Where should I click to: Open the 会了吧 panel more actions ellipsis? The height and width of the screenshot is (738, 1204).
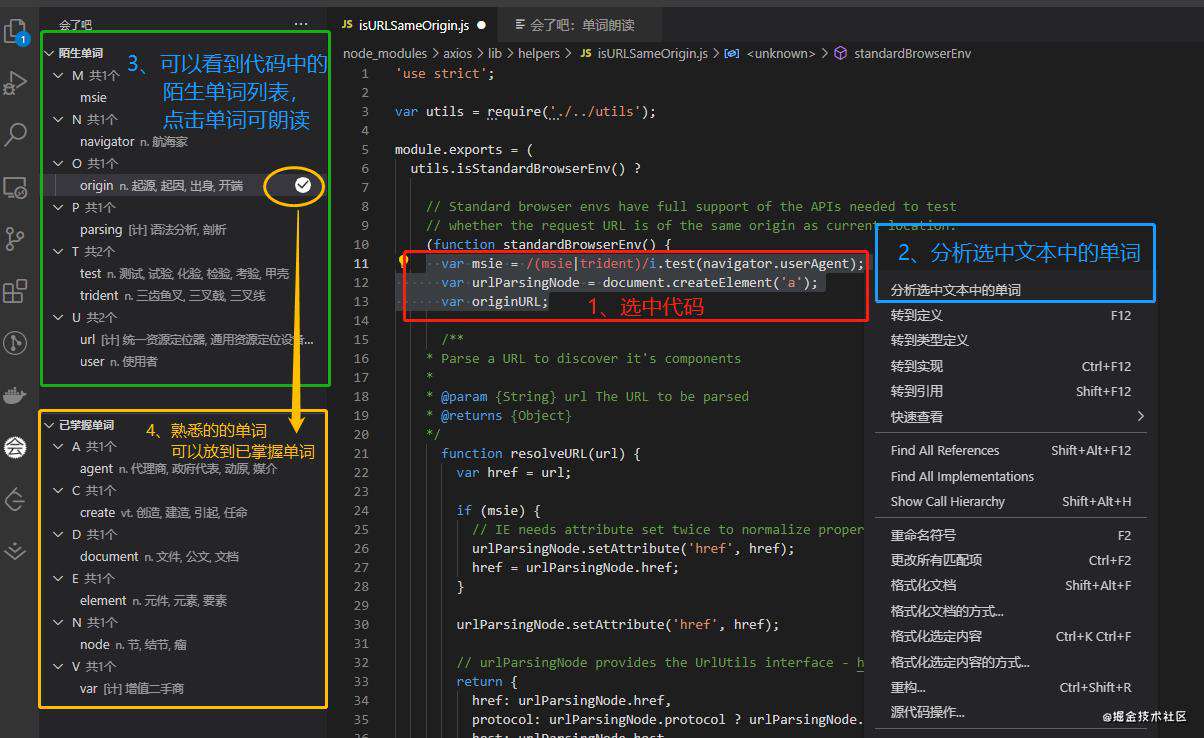click(301, 24)
